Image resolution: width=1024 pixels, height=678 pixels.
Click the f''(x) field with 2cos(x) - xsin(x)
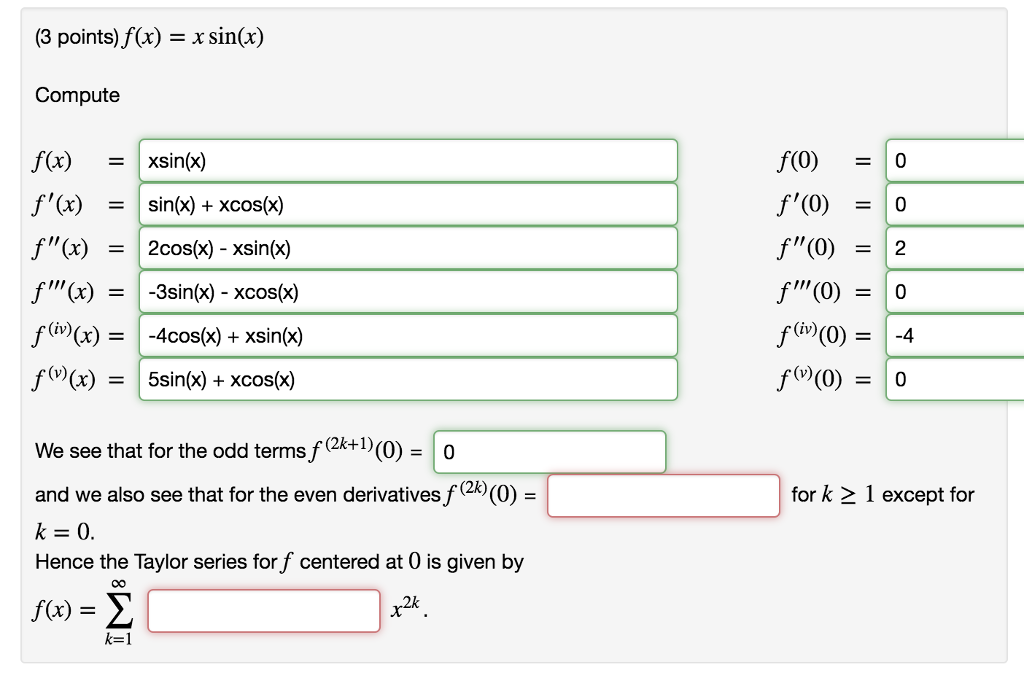(408, 248)
